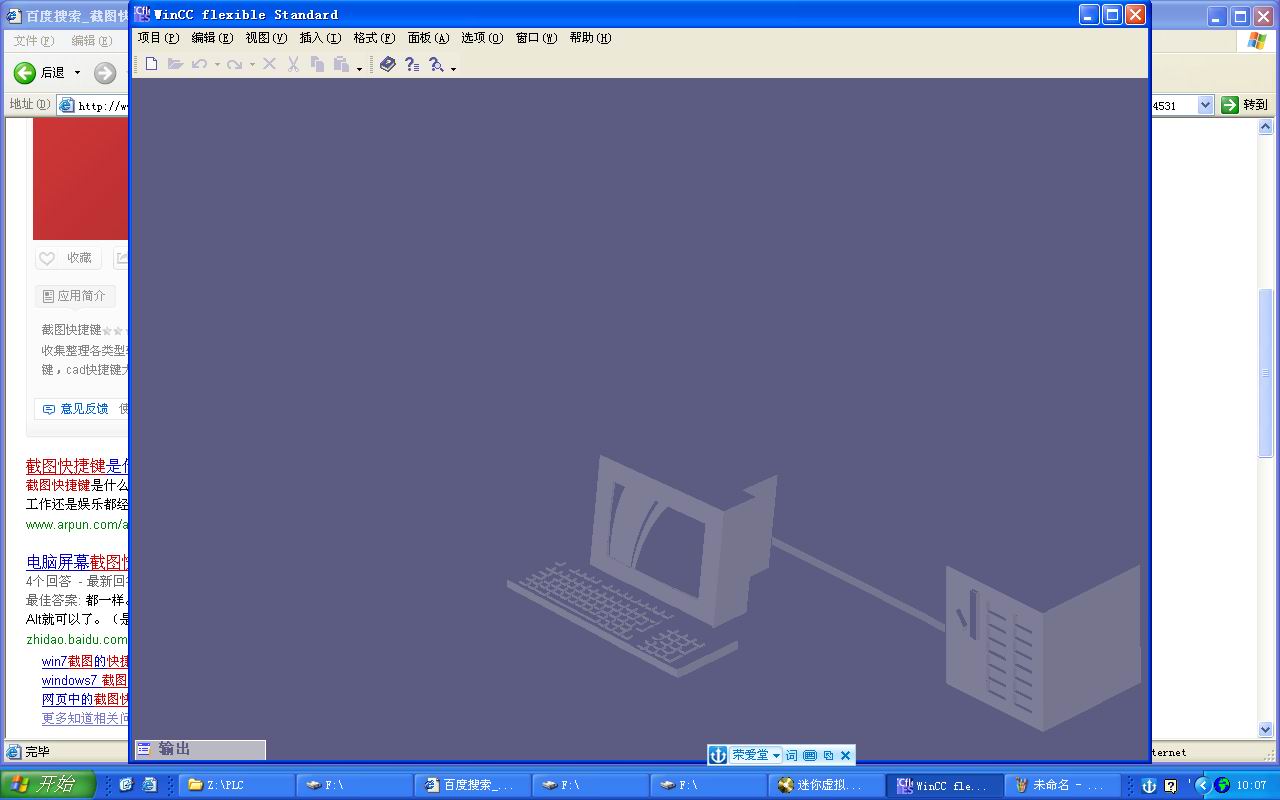Click the Cut scissors icon
Image resolution: width=1280 pixels, height=800 pixels.
coord(293,64)
